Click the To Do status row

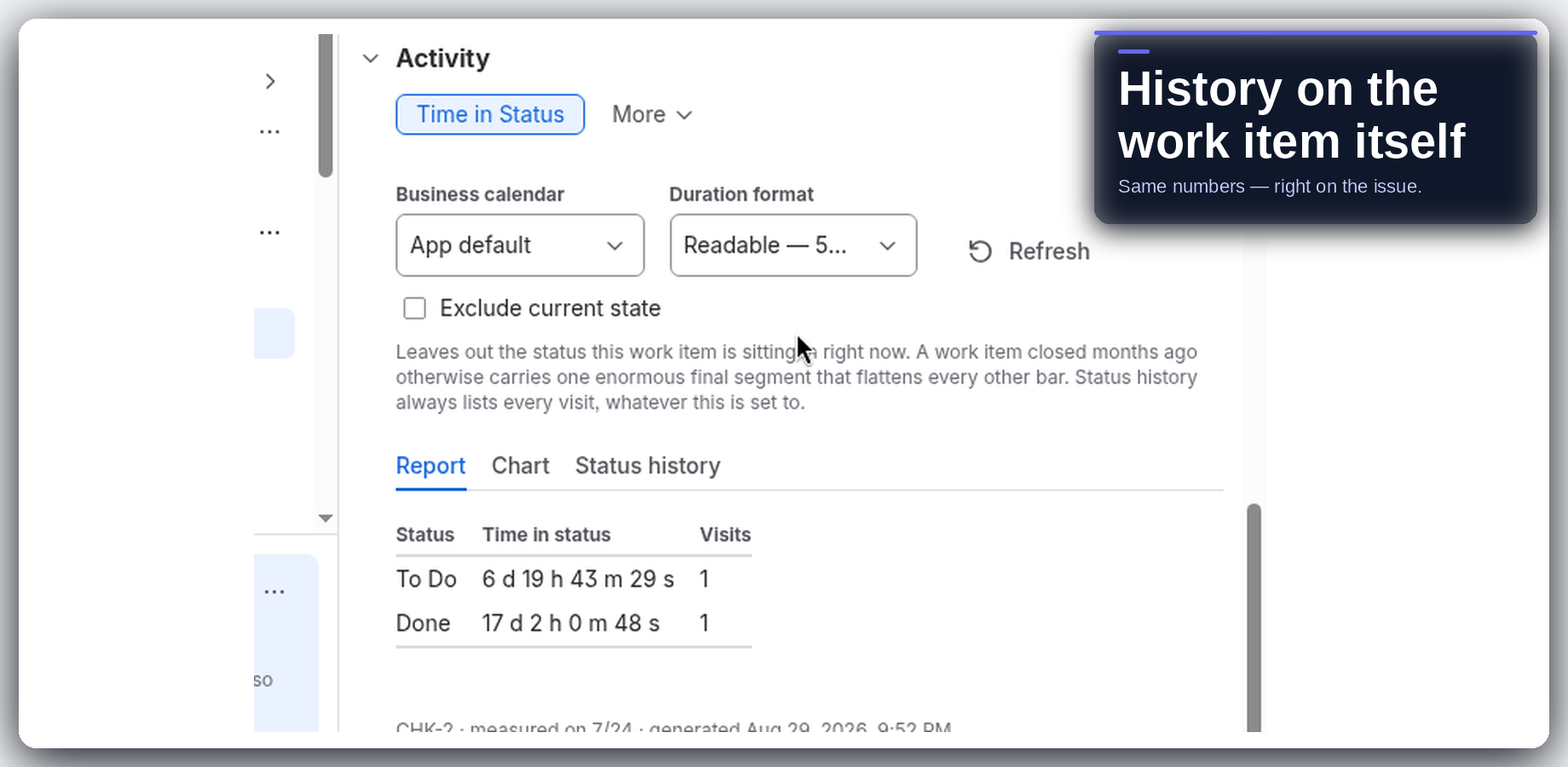pos(574,580)
